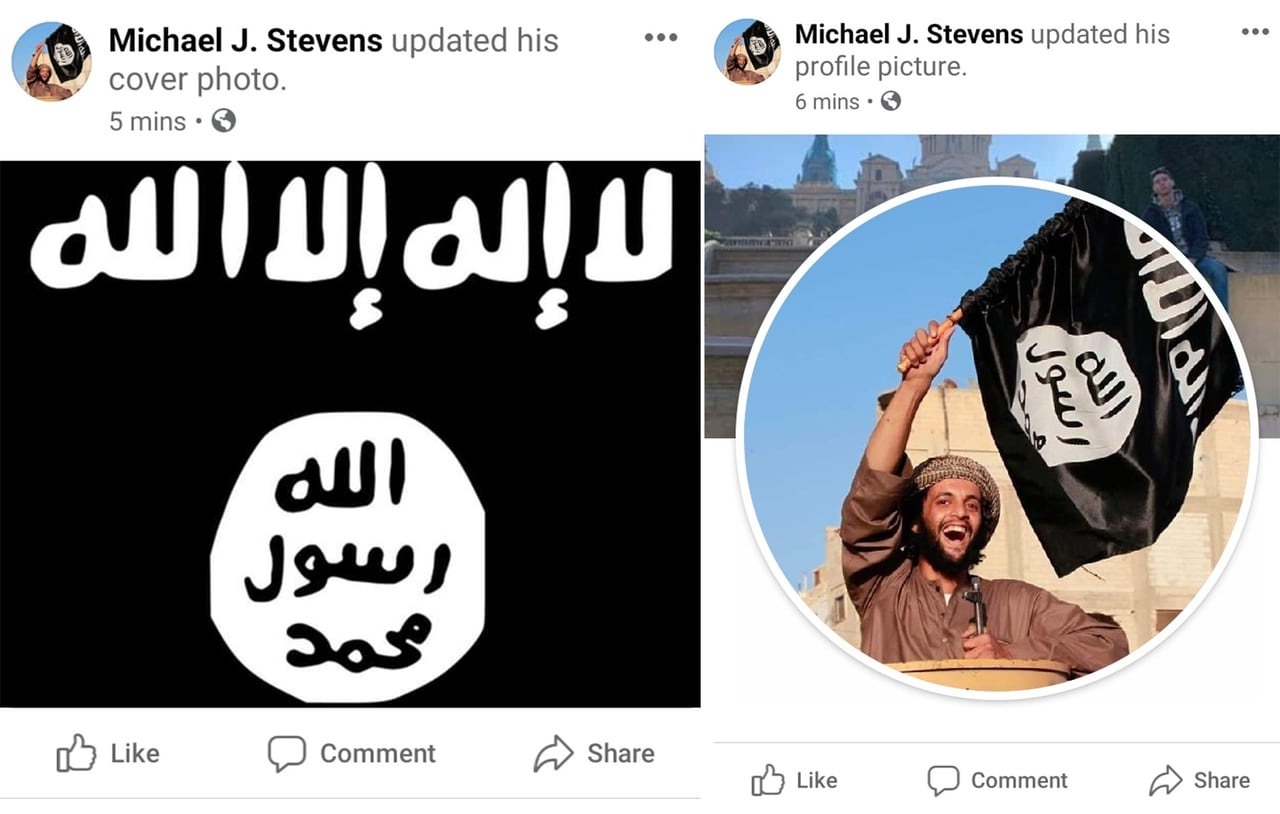Click the public globe icon beside 5 mins
This screenshot has height=814, width=1280.
(224, 121)
